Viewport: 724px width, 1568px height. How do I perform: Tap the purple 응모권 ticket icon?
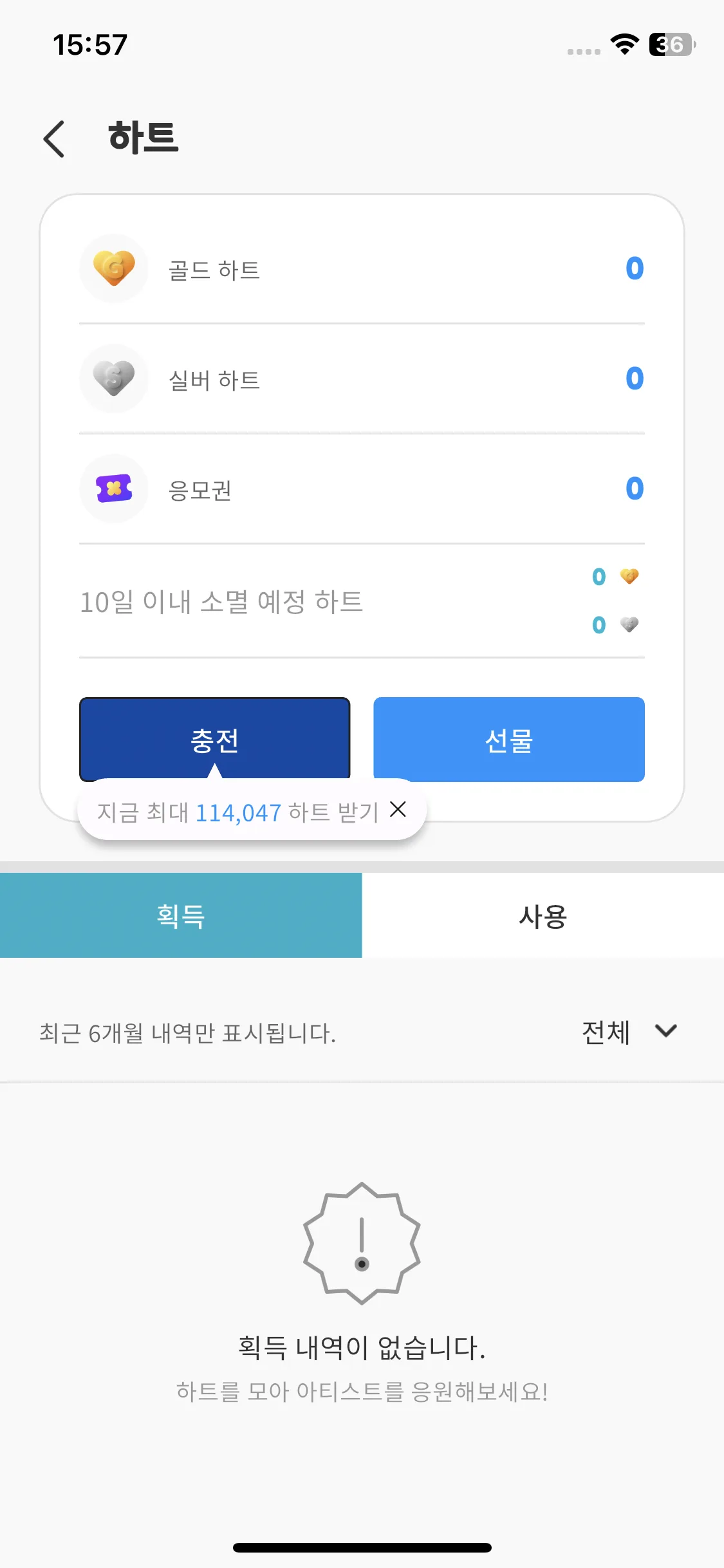[114, 489]
